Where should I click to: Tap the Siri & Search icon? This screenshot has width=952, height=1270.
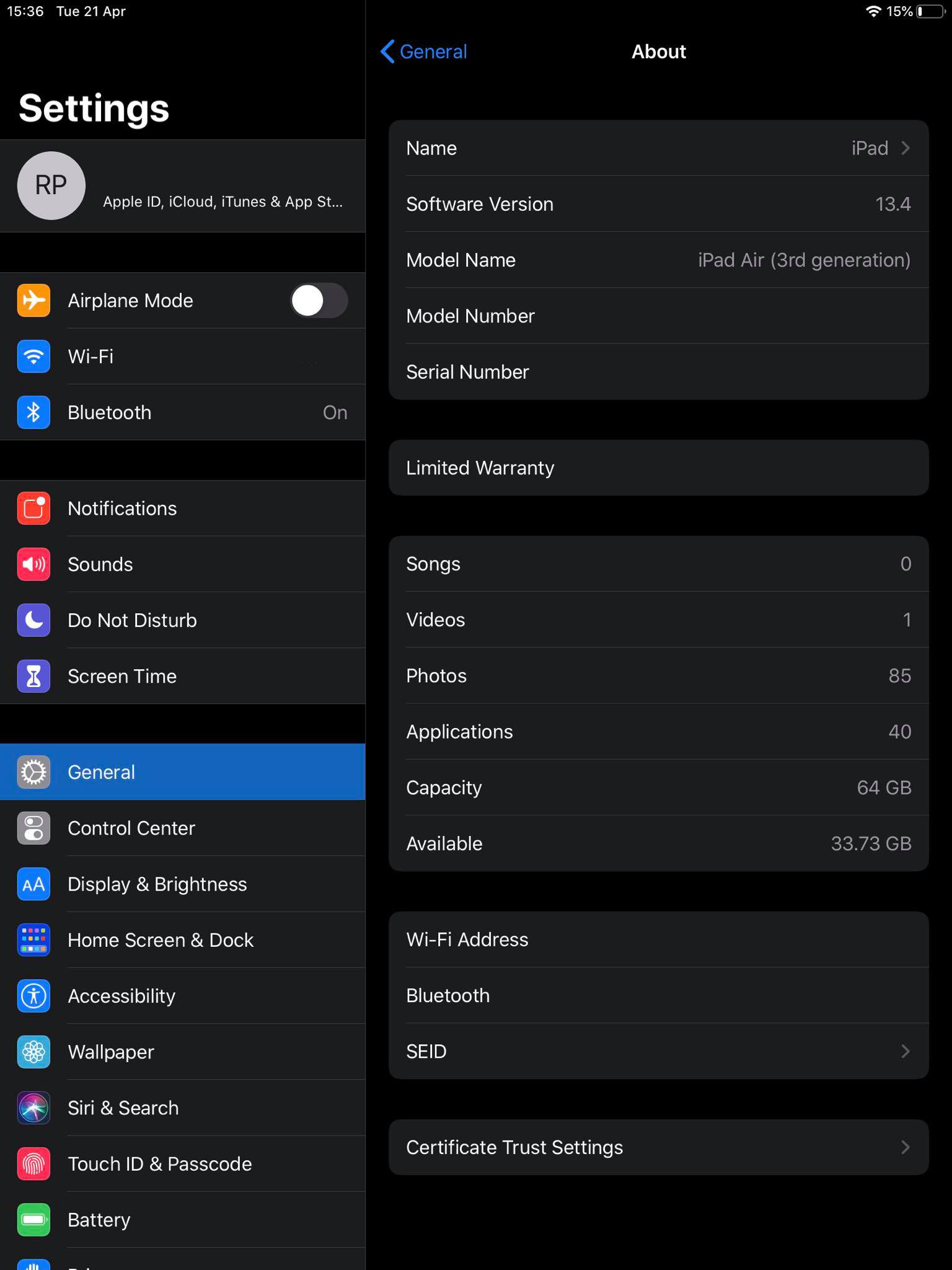[33, 1108]
